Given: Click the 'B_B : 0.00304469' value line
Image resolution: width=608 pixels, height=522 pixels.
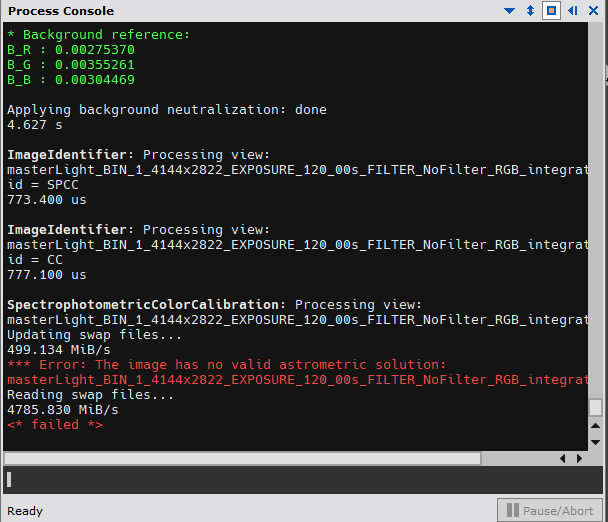Looking at the screenshot, I should 71,80.
